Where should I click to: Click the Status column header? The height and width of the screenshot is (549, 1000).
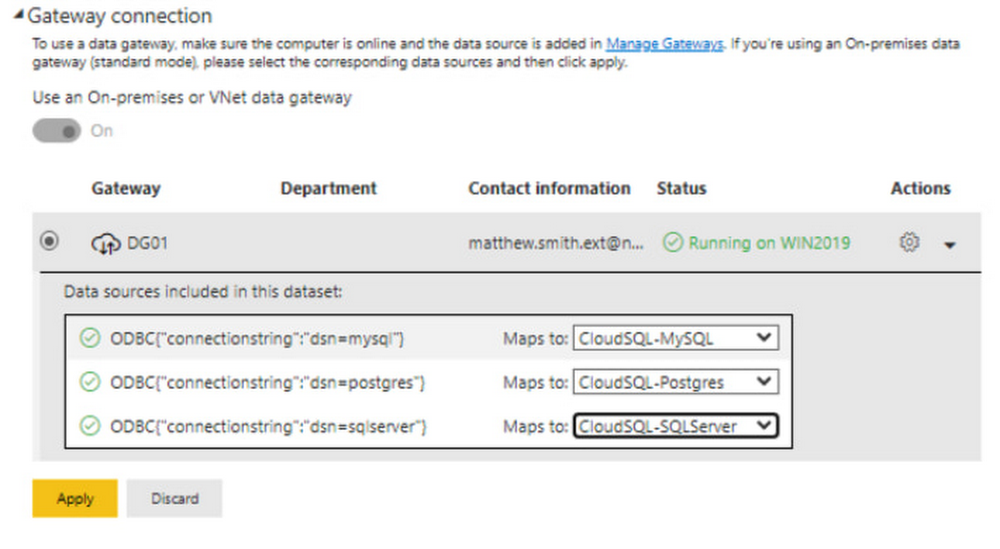[x=681, y=188]
